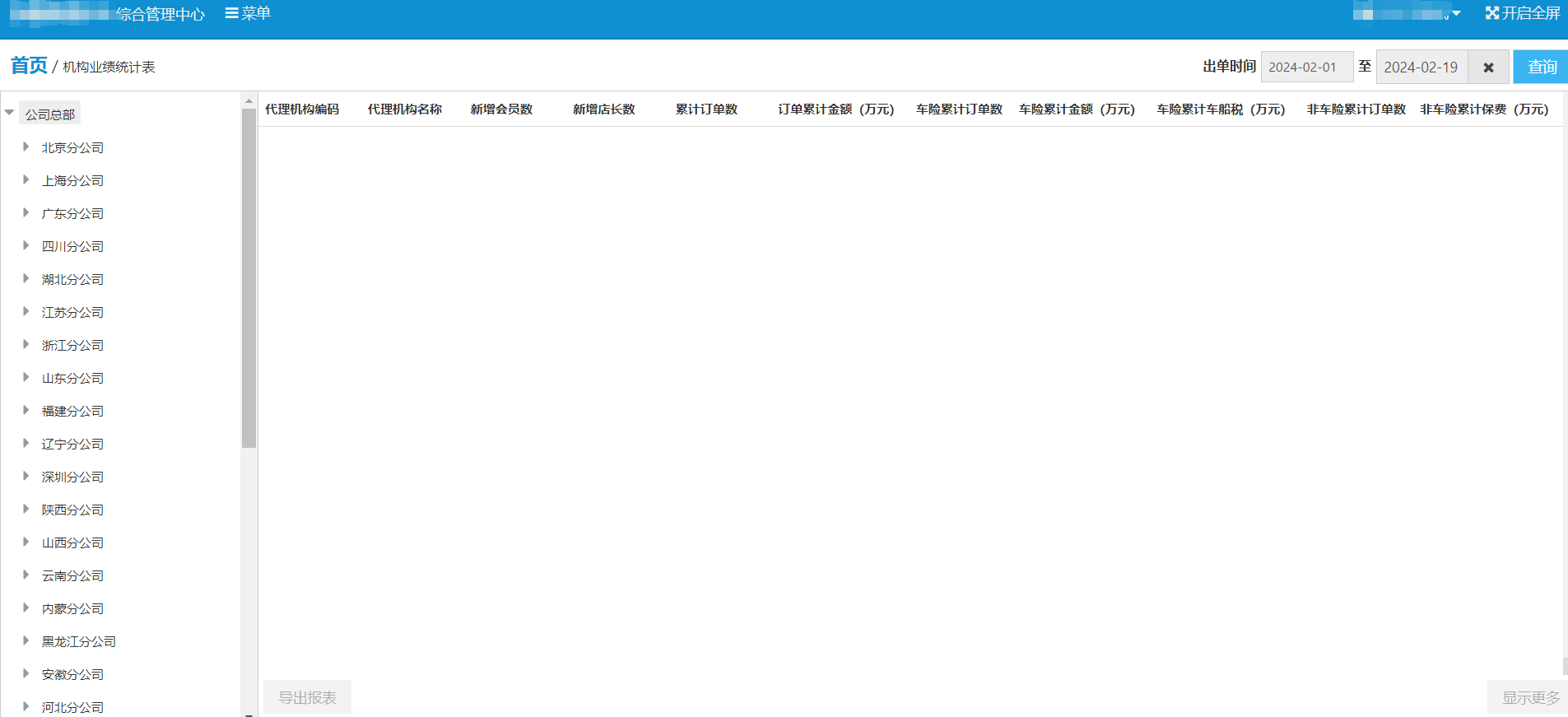Clear the date range with X button
This screenshot has height=717, width=1568.
[1488, 67]
